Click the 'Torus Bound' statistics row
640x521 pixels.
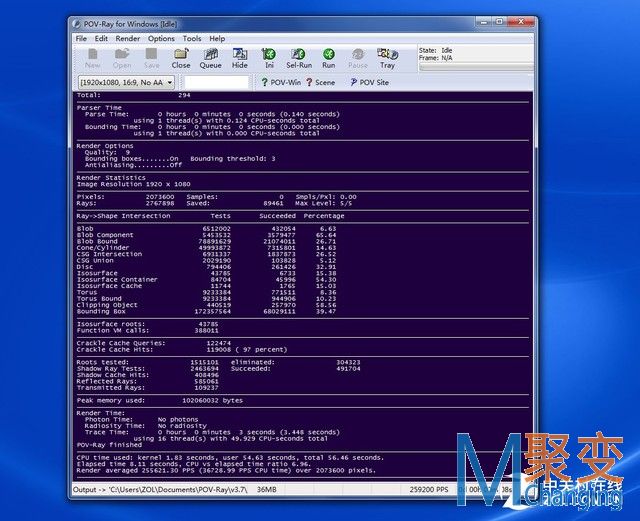coord(206,299)
